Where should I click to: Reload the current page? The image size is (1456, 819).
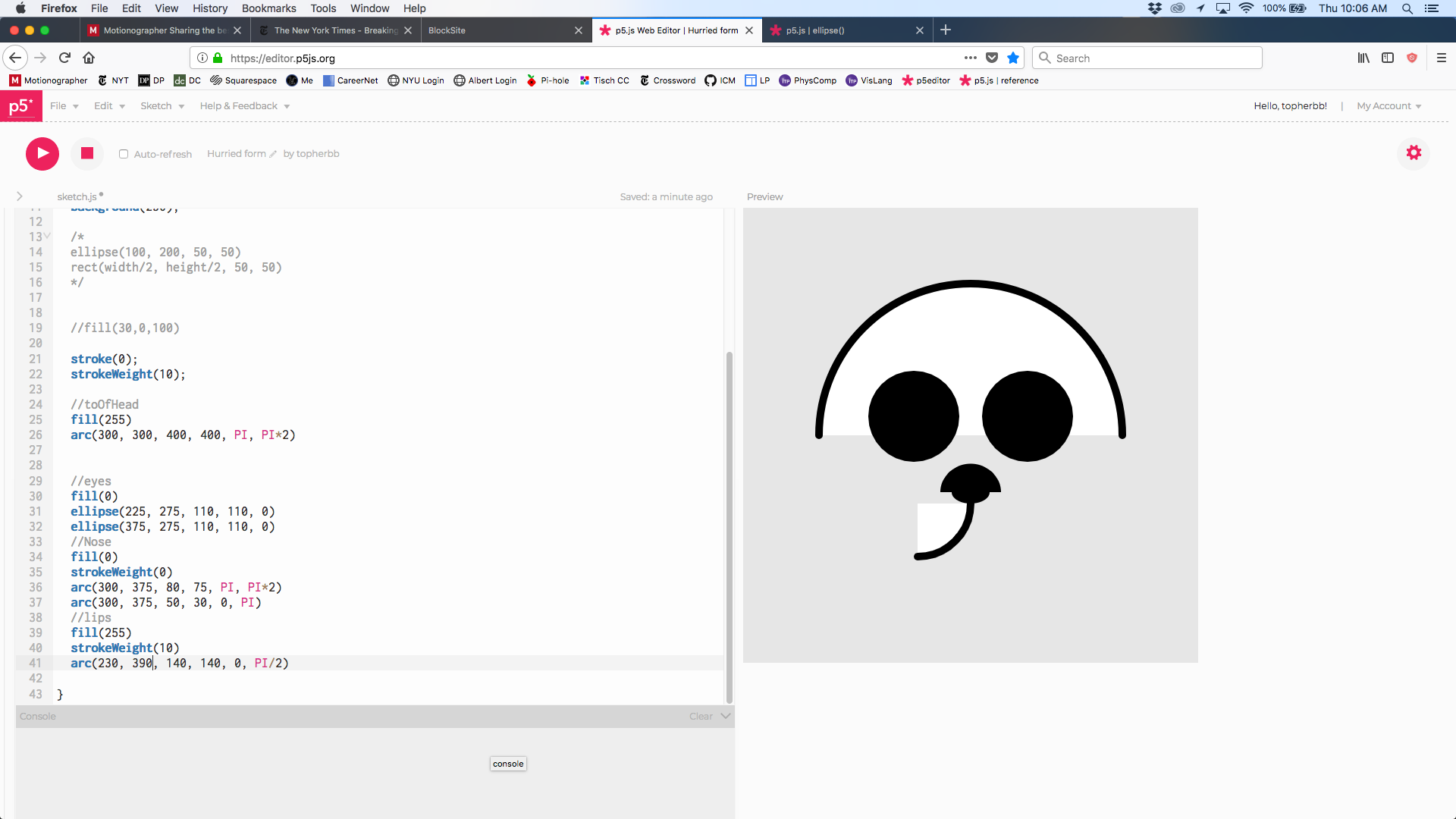(x=65, y=58)
